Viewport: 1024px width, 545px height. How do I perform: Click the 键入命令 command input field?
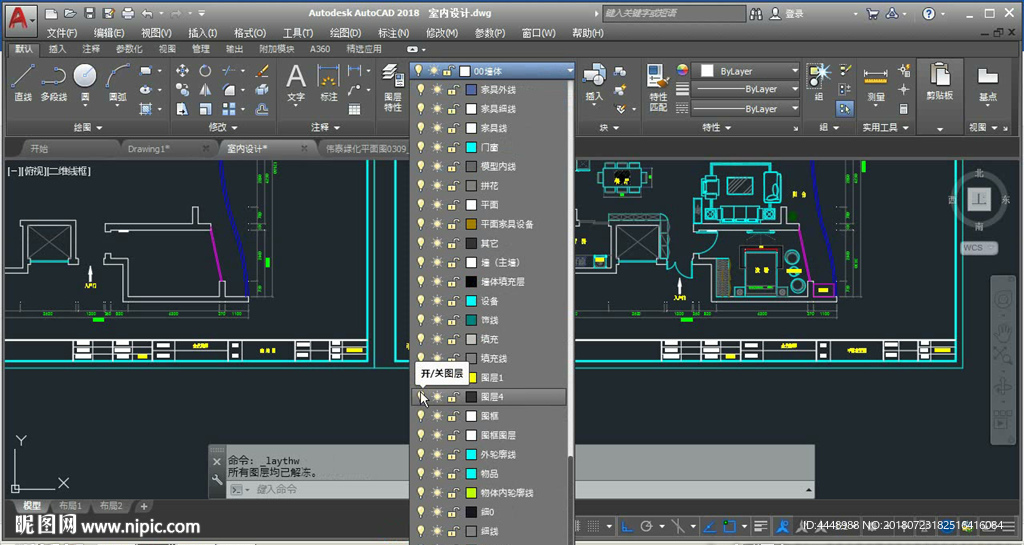[522, 489]
